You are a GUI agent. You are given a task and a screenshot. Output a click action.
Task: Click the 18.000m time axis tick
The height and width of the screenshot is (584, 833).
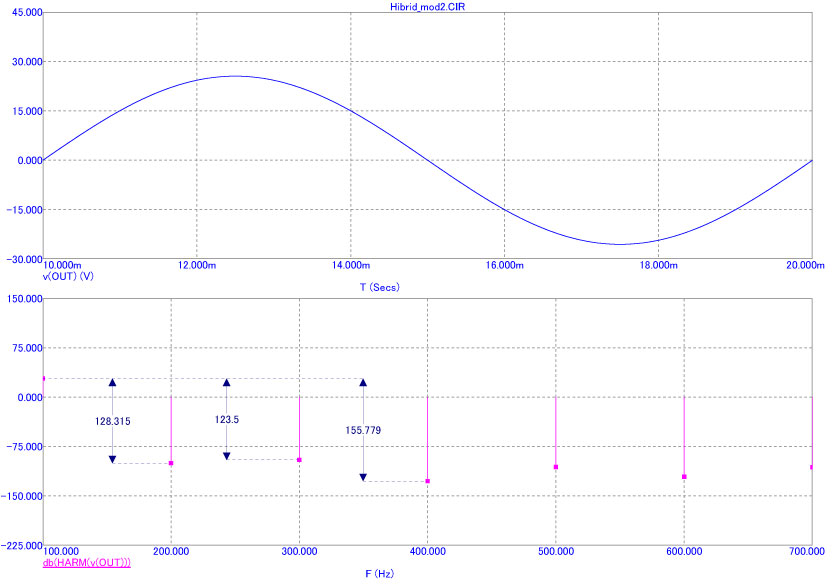coord(659,265)
